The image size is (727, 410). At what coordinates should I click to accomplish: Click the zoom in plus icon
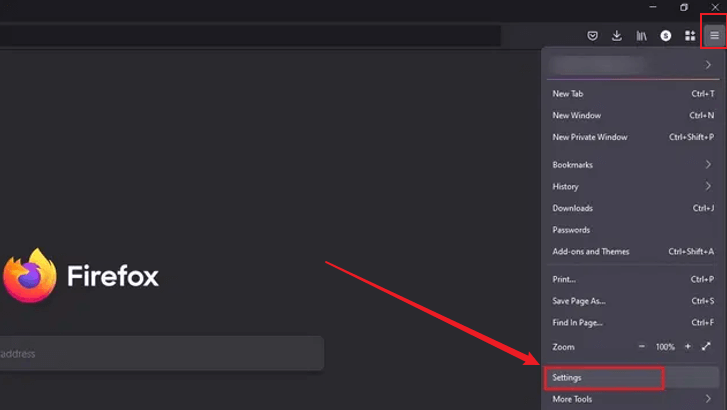(x=688, y=346)
